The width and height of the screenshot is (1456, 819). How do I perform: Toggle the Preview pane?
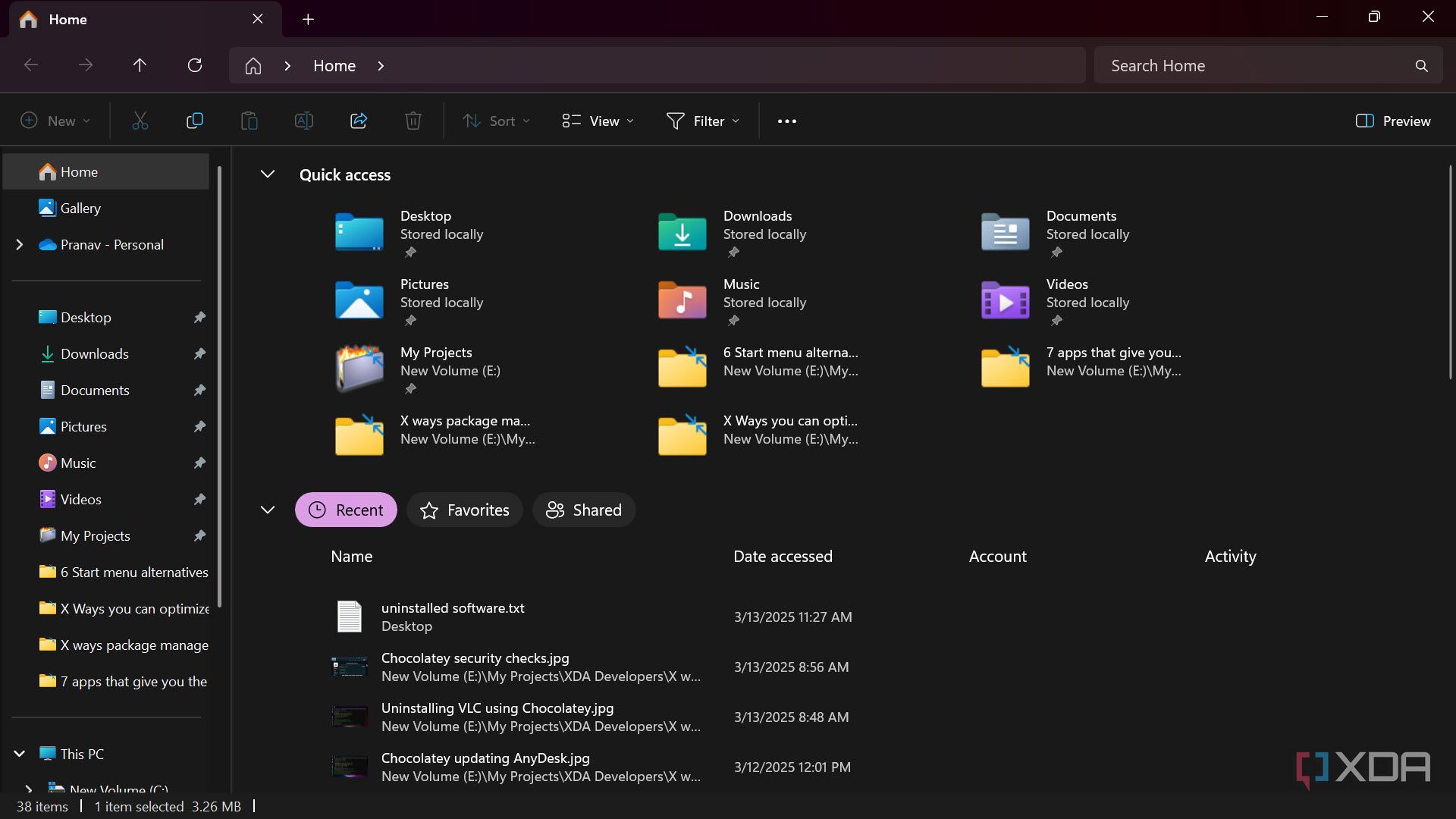(1393, 121)
